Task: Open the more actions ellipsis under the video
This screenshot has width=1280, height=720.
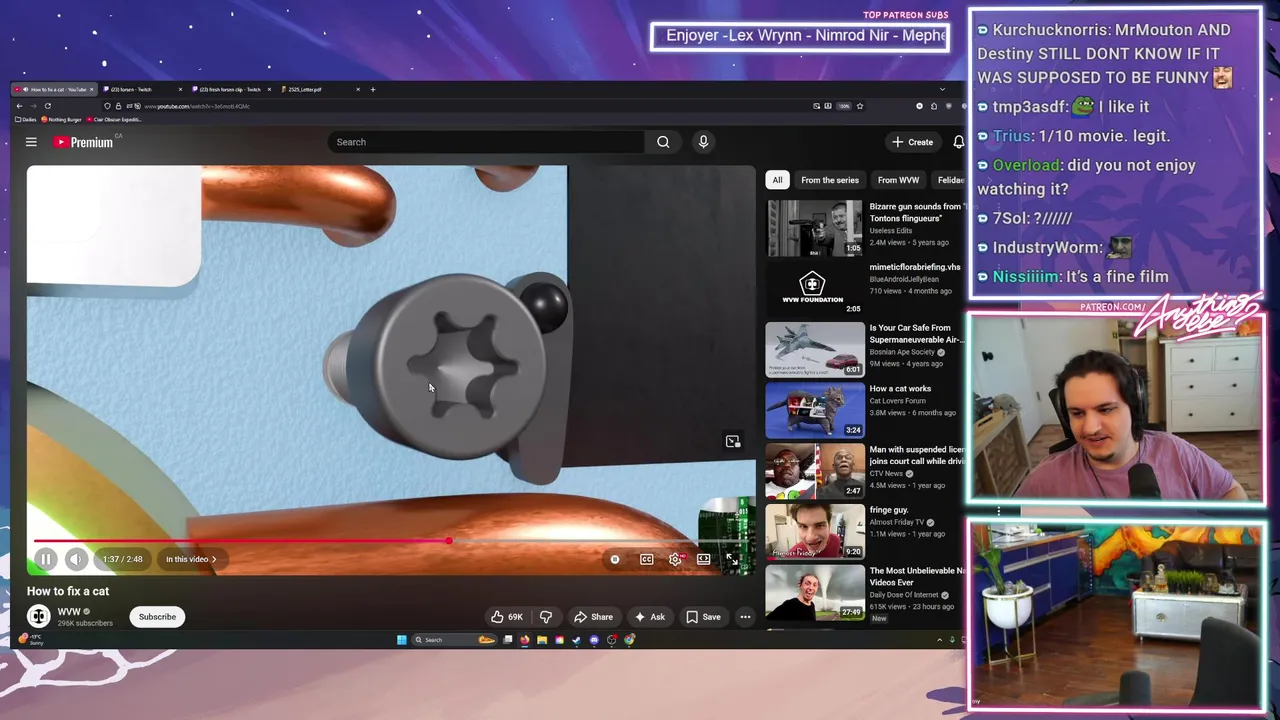Action: coord(745,617)
